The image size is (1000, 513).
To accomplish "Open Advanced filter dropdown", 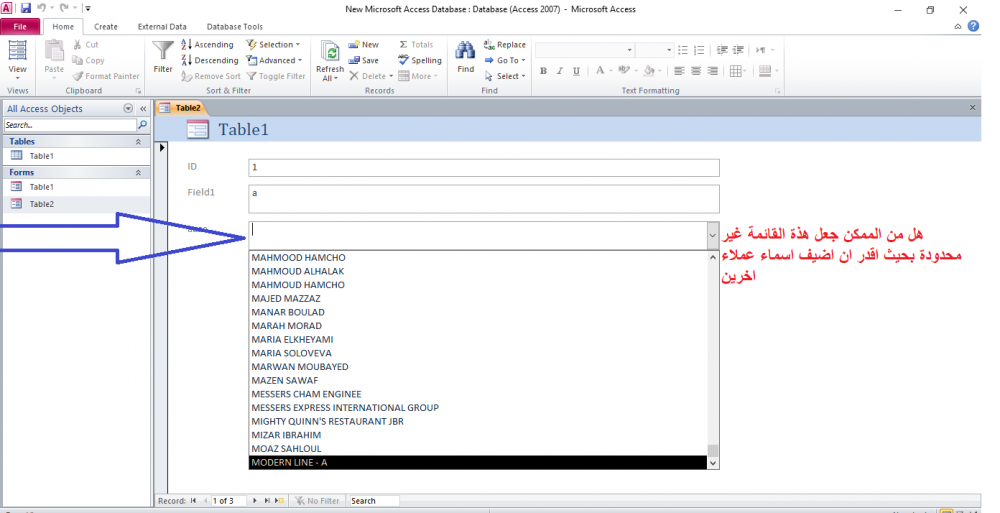I will 274,60.
